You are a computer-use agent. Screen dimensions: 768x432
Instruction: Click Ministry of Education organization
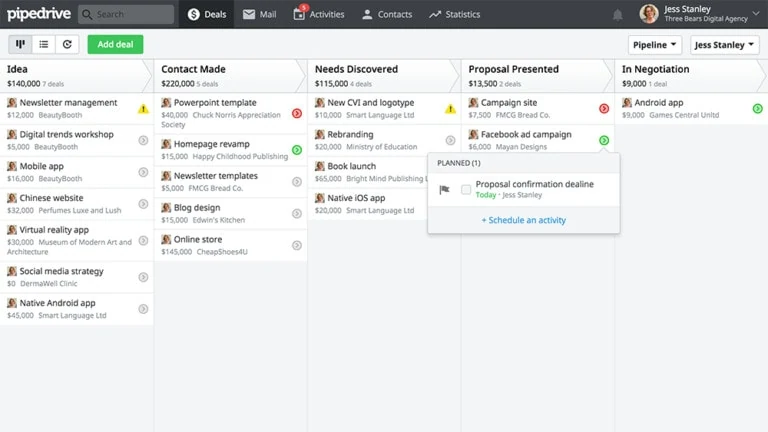click(382, 146)
